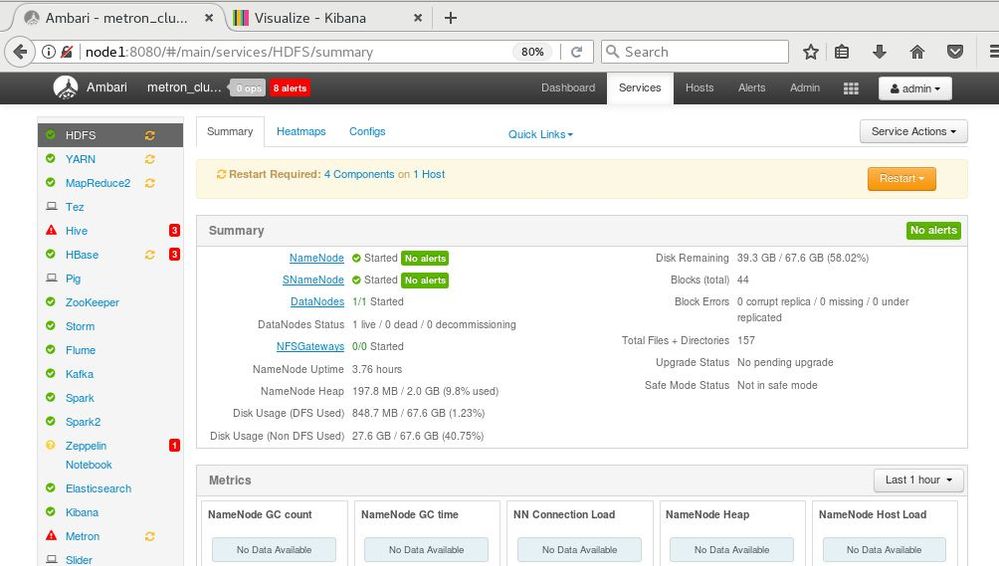Click the browser back arrow

[x=20, y=52]
